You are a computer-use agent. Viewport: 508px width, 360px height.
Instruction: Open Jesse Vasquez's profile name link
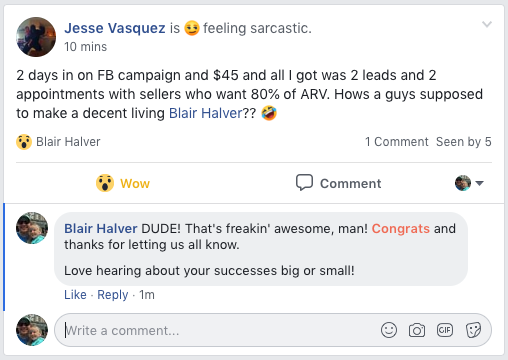tap(115, 28)
